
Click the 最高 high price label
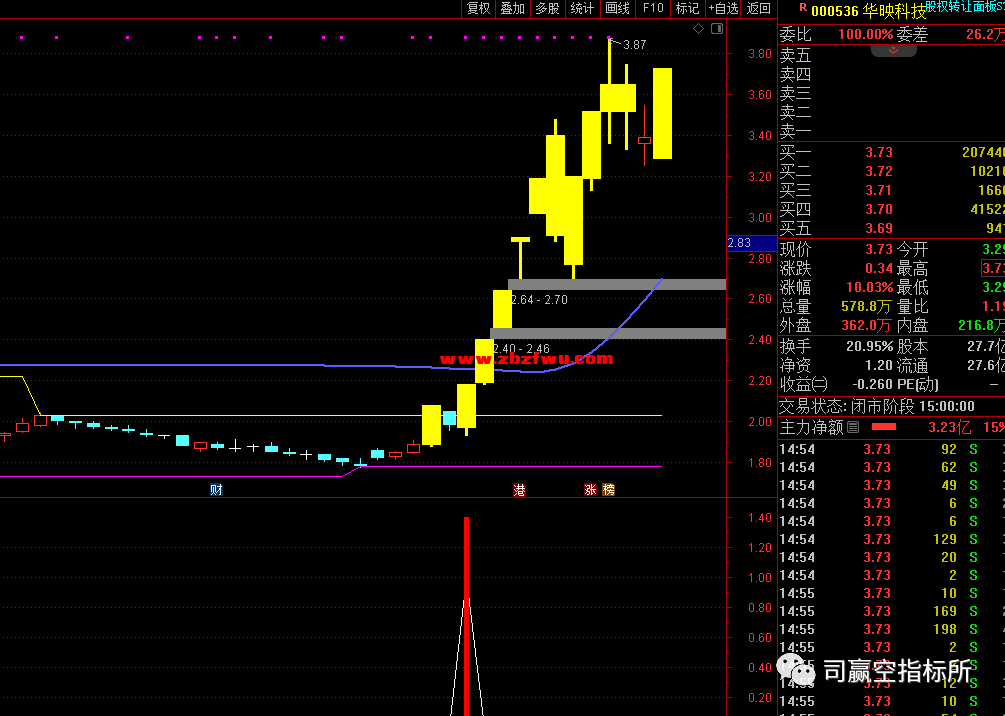click(912, 268)
